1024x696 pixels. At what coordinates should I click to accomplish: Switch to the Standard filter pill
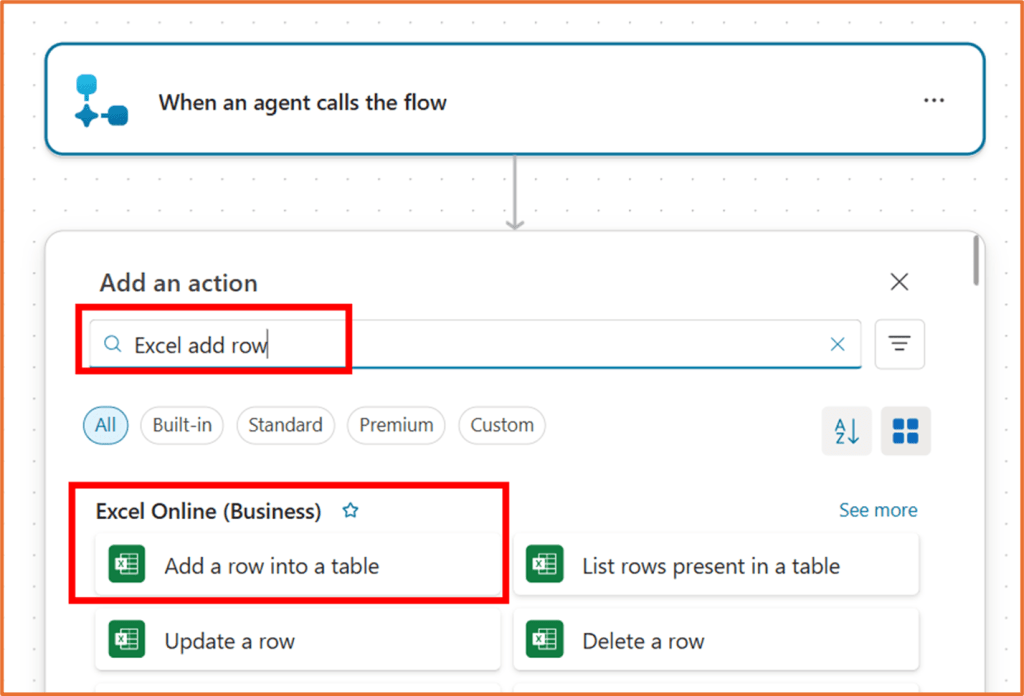point(285,425)
